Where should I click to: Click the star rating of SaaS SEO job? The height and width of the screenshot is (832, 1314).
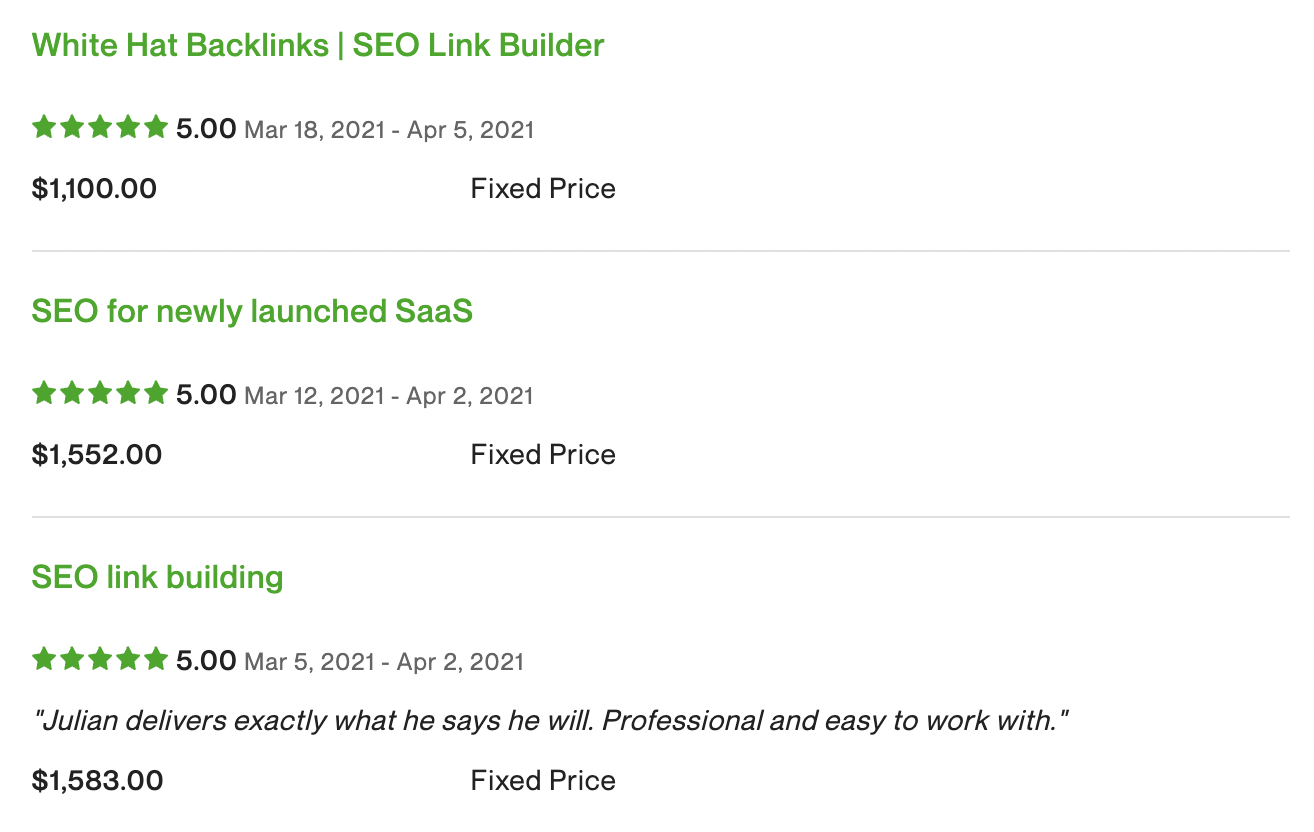[x=100, y=394]
